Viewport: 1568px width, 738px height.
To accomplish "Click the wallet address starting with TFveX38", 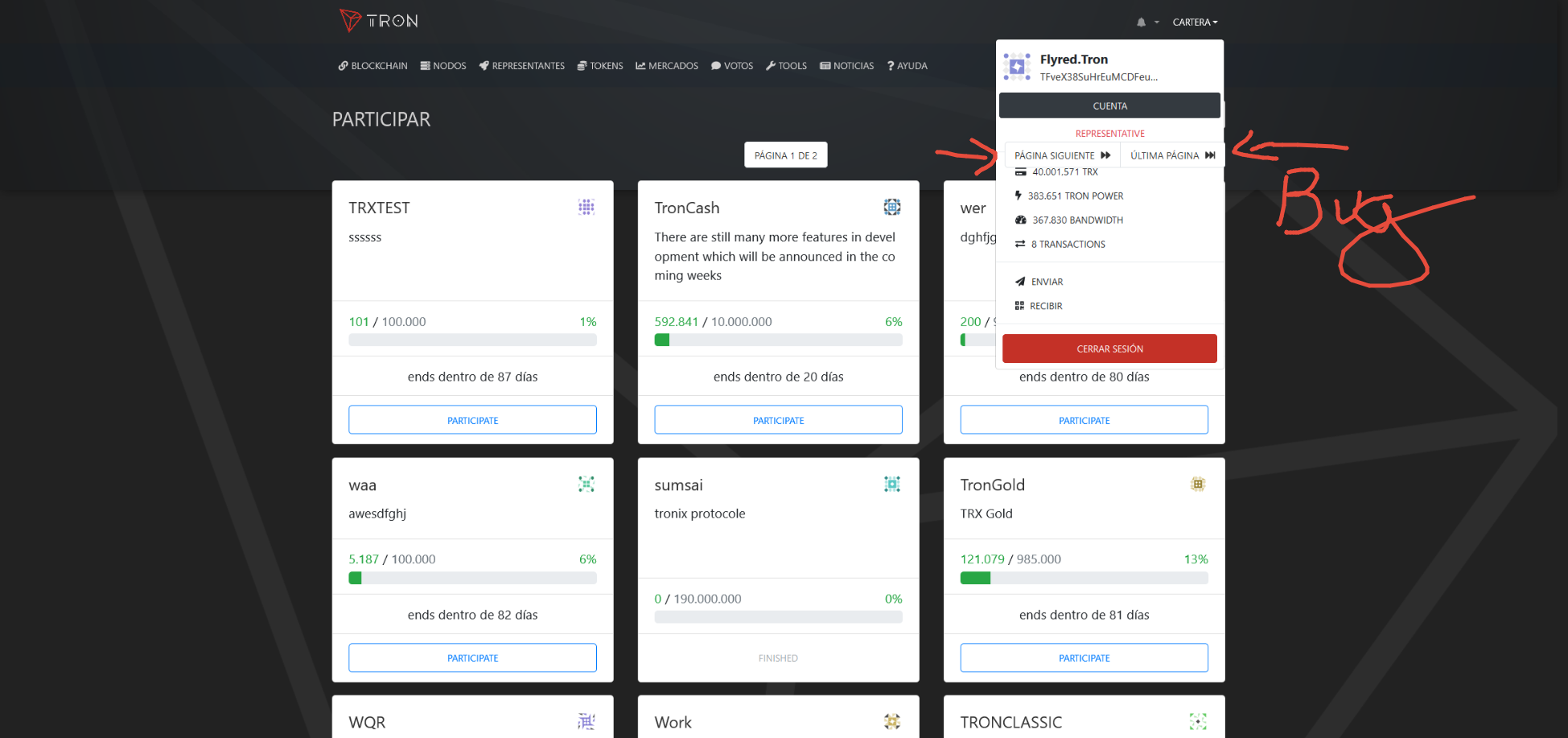I will tap(1098, 76).
